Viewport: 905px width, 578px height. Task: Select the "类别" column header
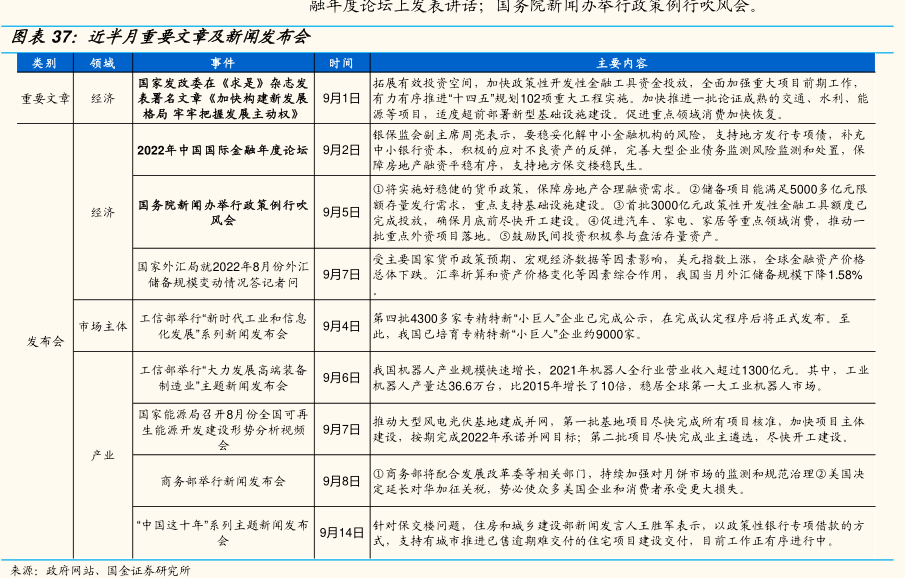pos(44,63)
